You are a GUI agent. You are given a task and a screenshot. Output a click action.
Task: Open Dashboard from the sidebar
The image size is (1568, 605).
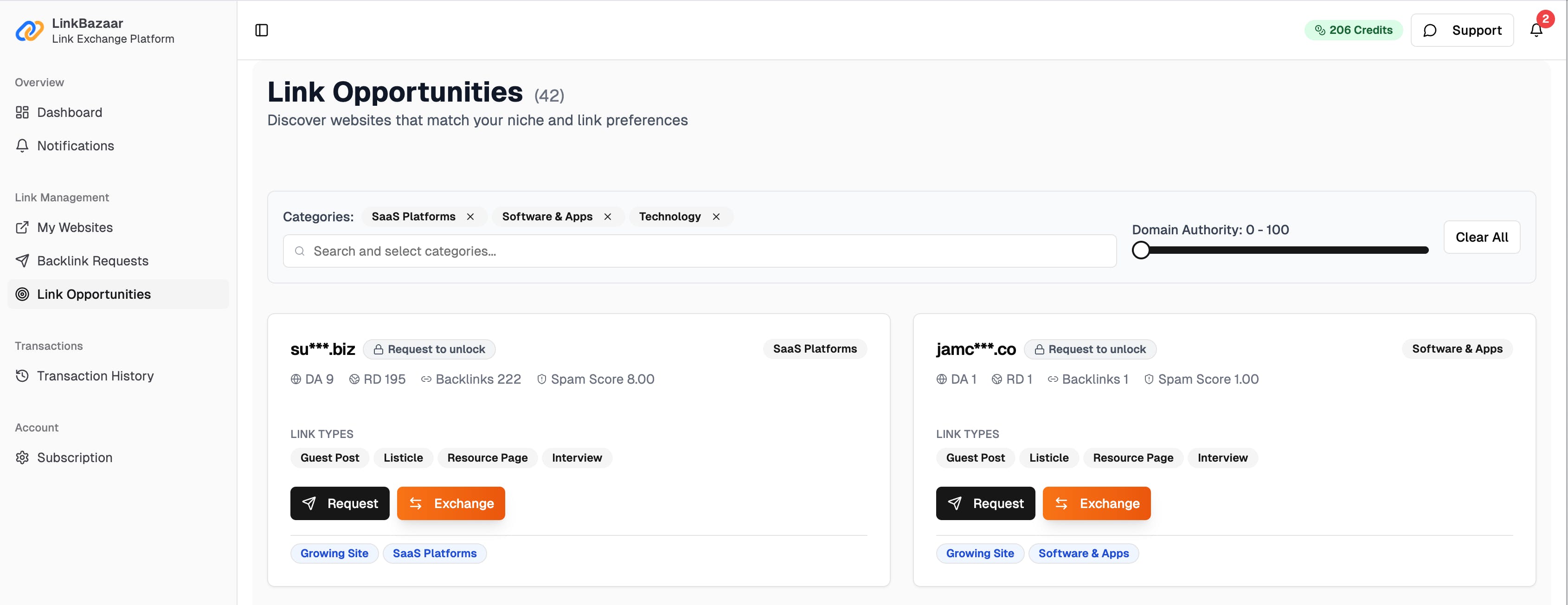pos(70,113)
